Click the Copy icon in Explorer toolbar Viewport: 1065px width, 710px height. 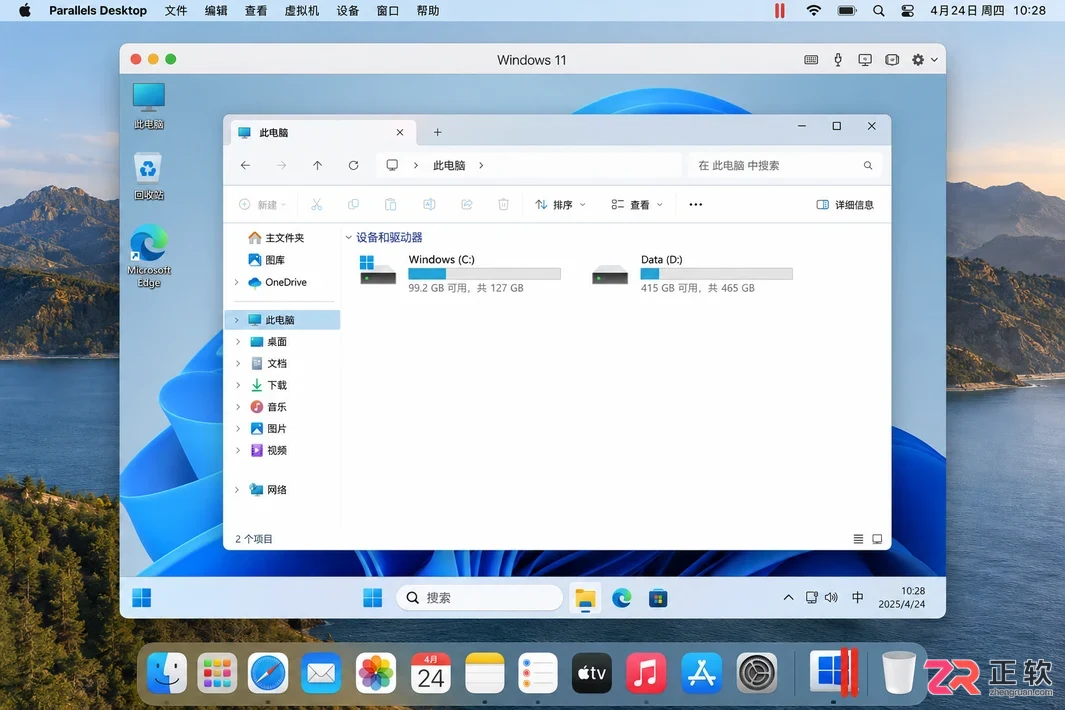coord(353,205)
